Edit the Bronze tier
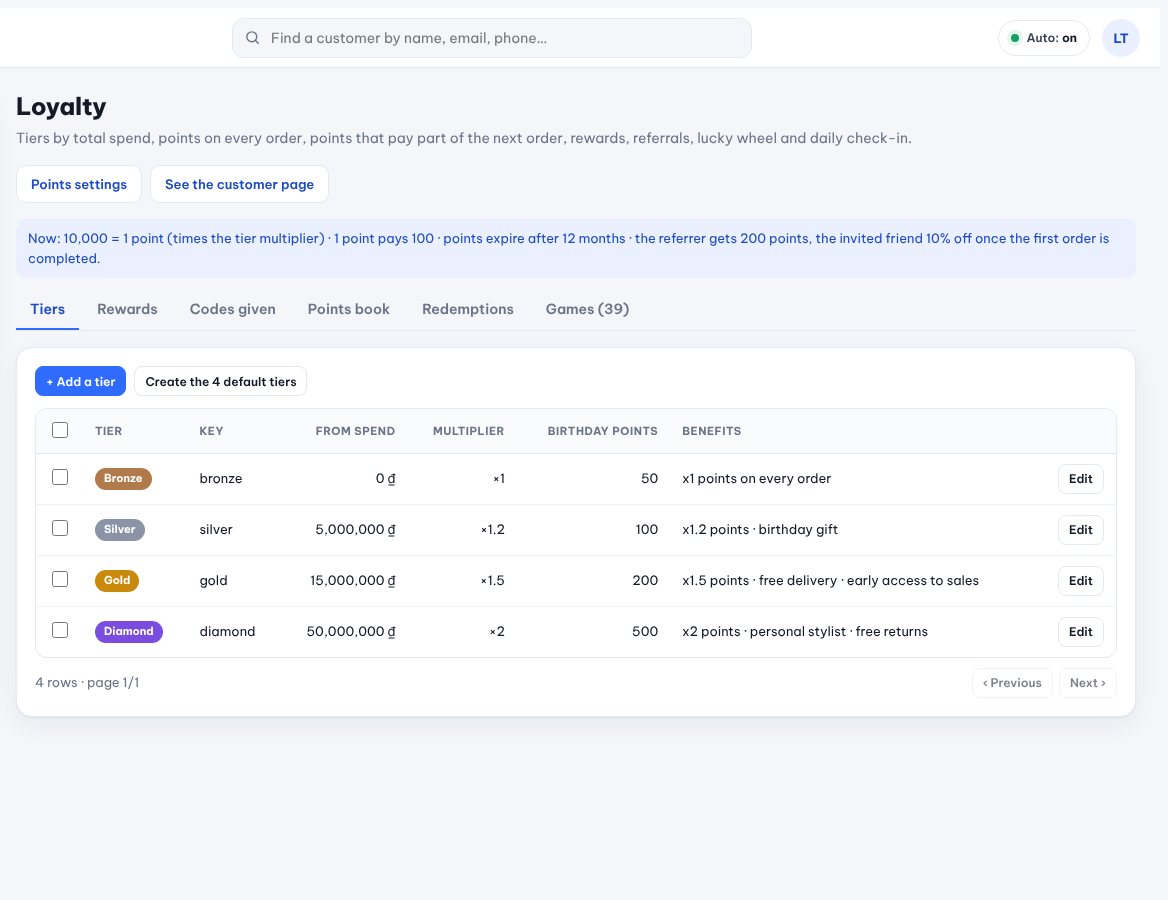This screenshot has height=900, width=1168. [1080, 479]
